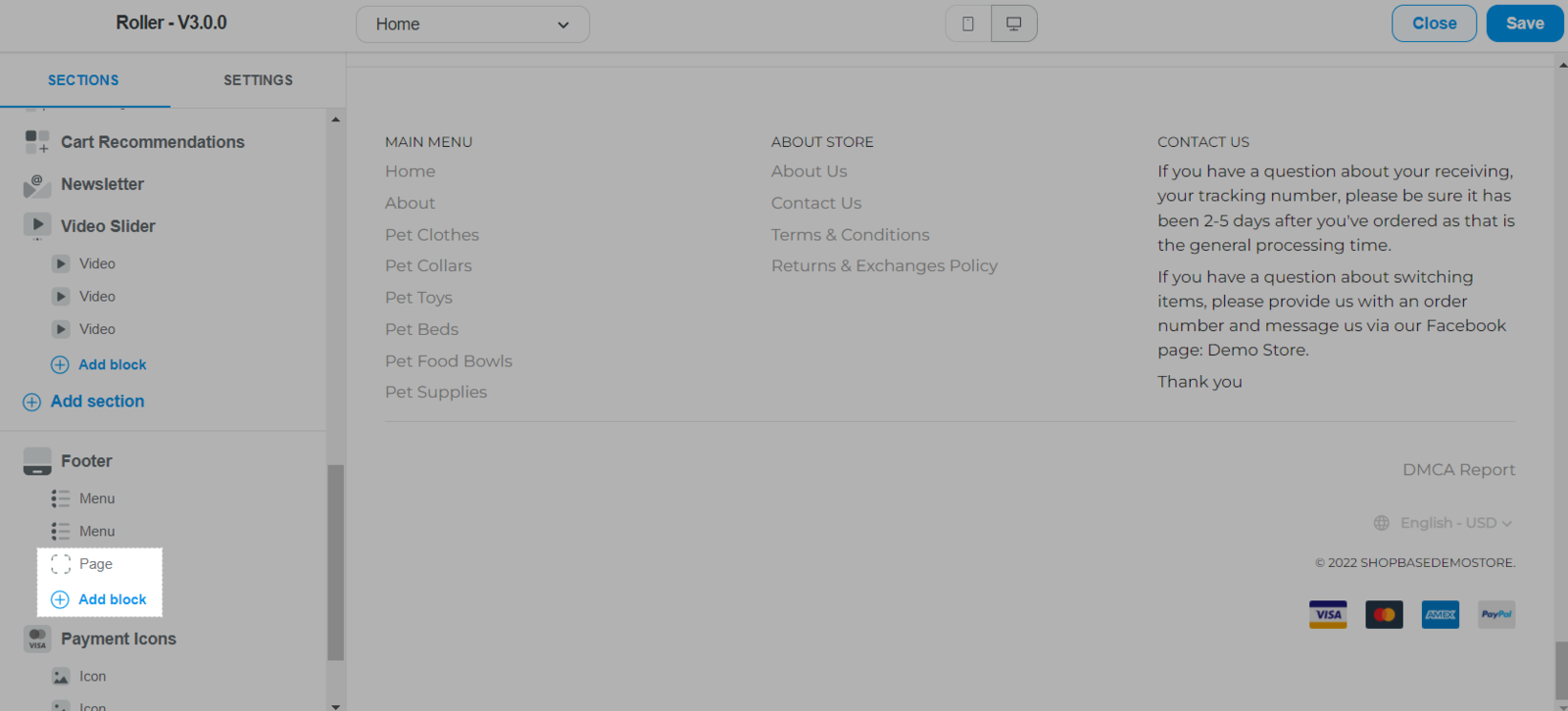Click the Mastercard payment icon
1568x711 pixels.
1384,615
